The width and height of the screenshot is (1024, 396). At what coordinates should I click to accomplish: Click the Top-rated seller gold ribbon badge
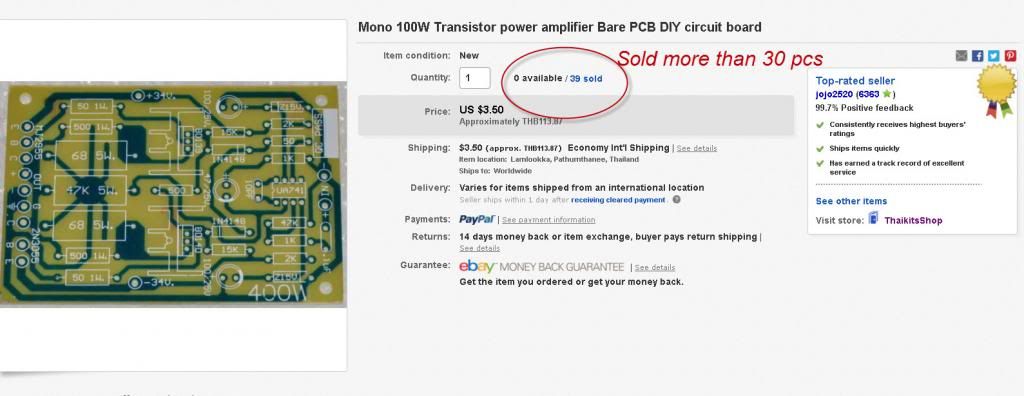click(997, 91)
